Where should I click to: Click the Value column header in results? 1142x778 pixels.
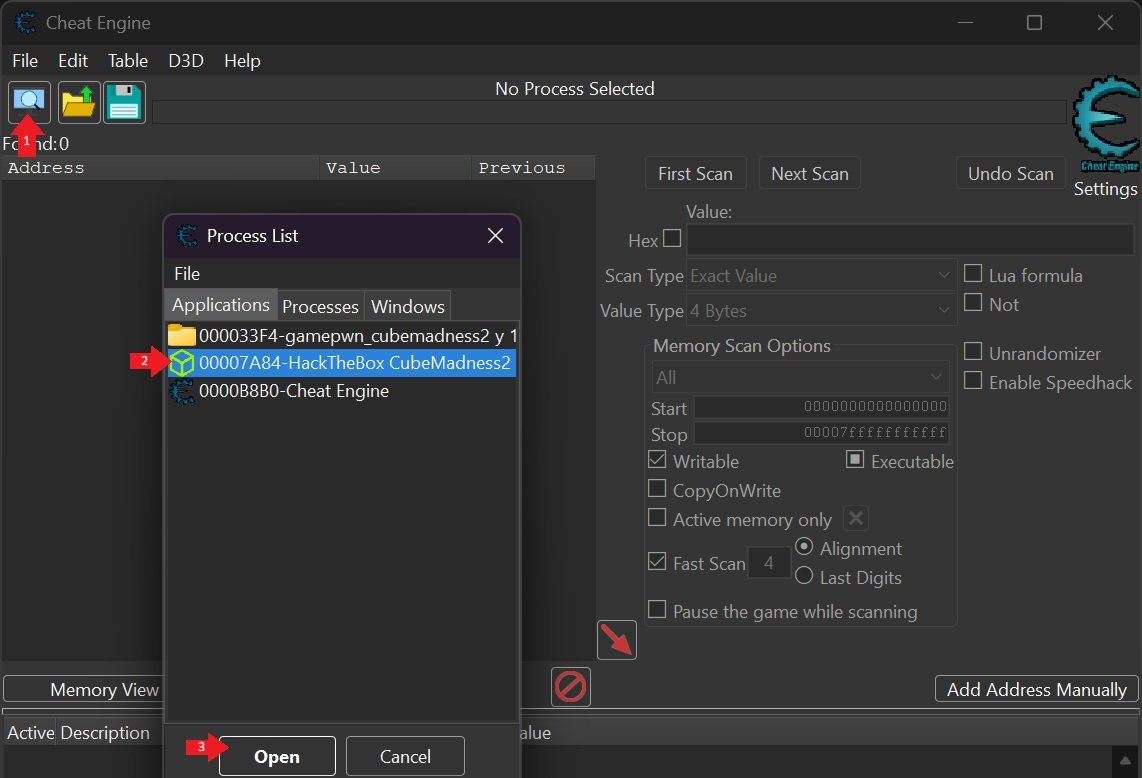coord(395,168)
